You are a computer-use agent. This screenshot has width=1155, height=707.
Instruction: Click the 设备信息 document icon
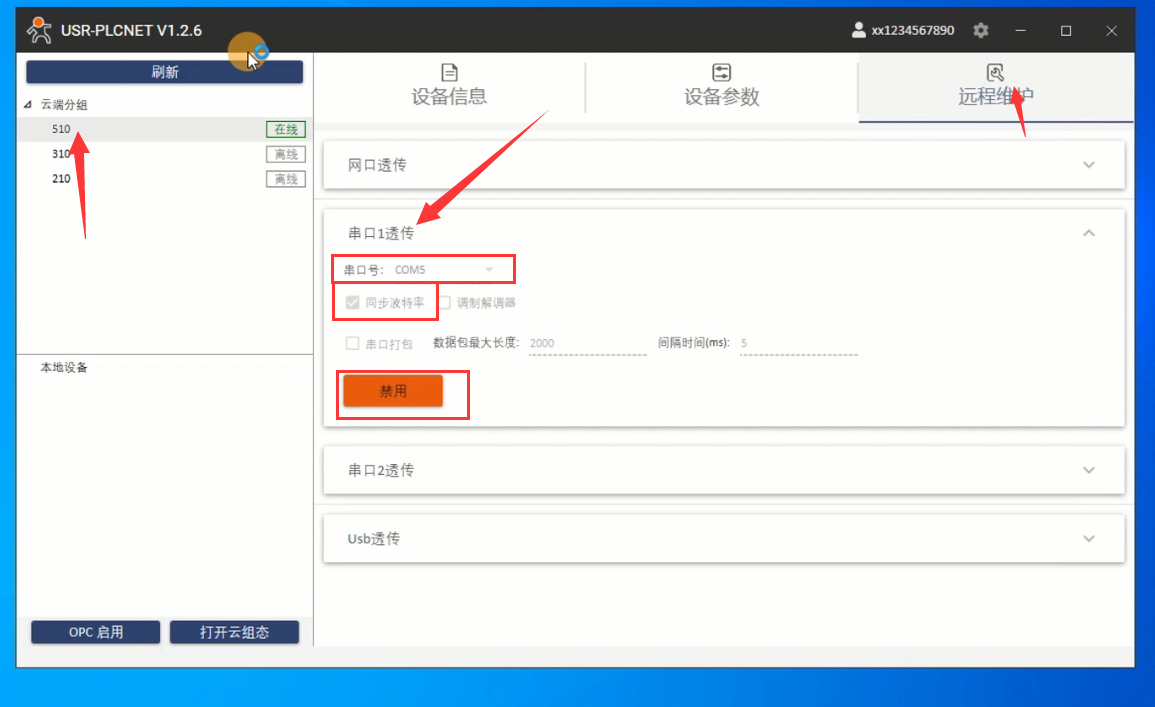449,73
